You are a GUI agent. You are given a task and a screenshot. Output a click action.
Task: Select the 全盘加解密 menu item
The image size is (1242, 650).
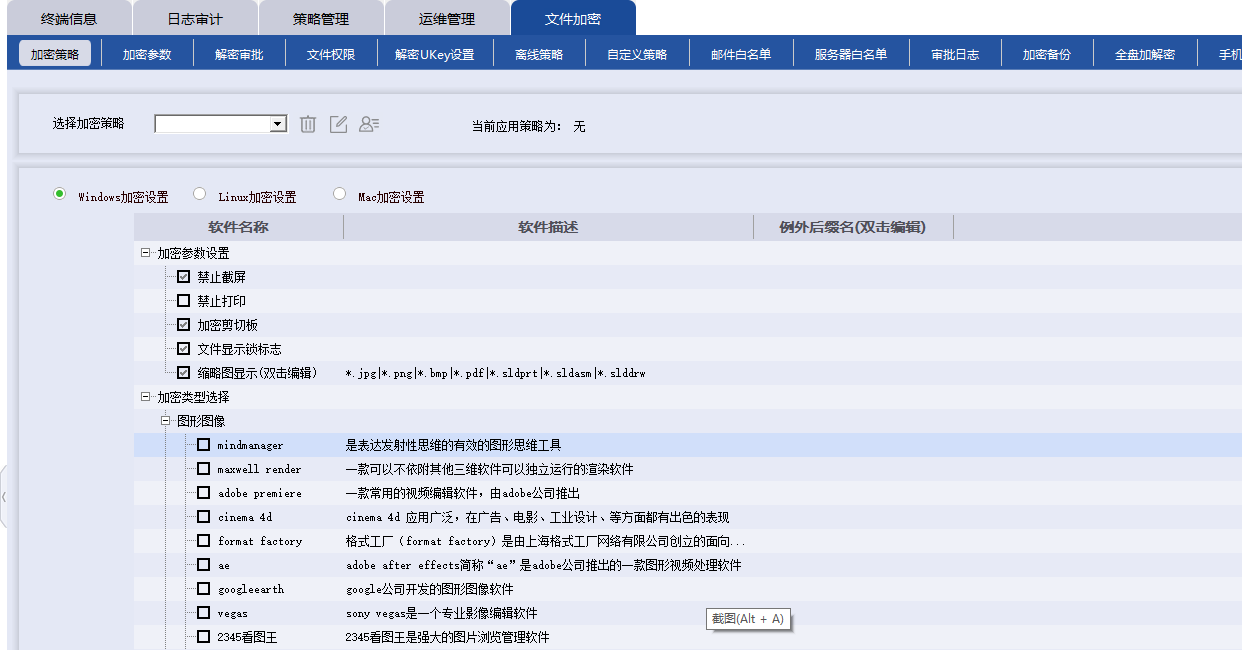click(1145, 54)
